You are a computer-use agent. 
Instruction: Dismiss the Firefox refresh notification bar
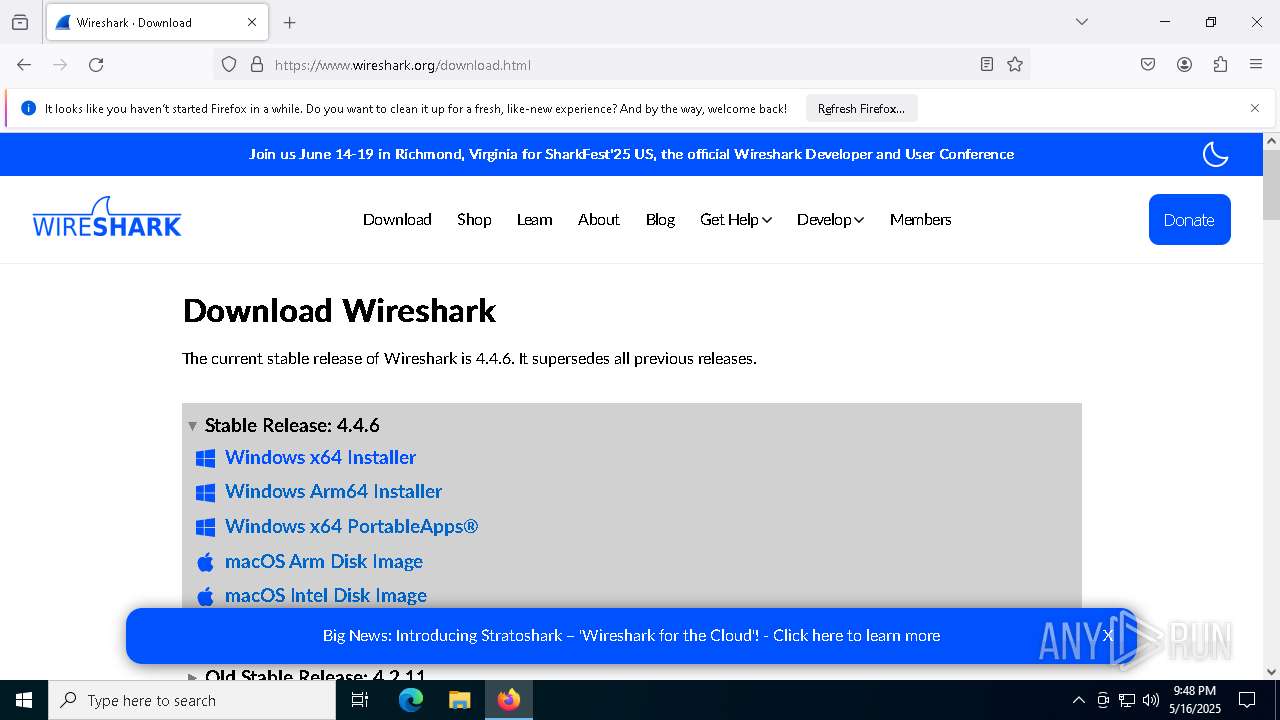(1255, 108)
